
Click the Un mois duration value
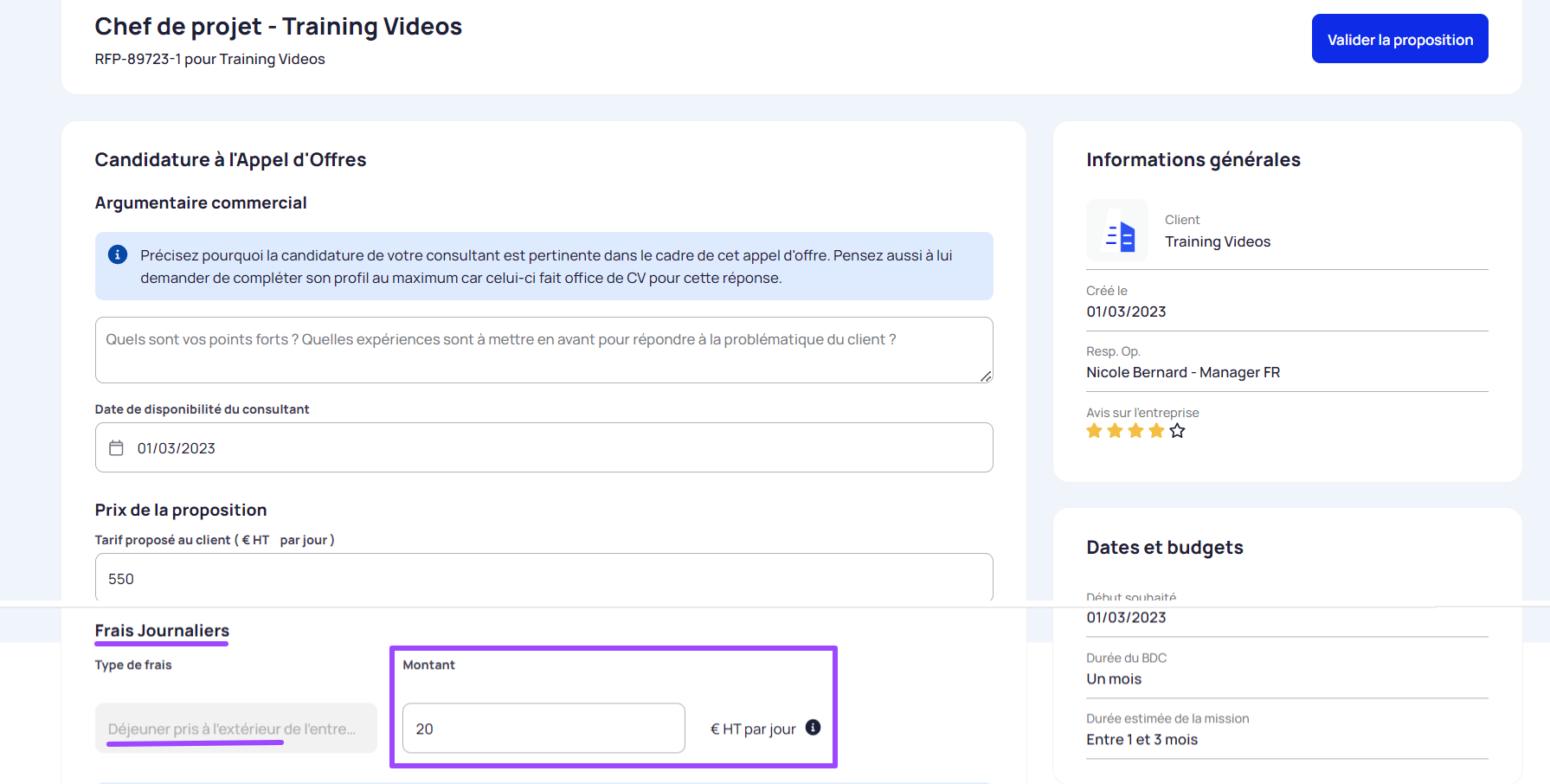(1114, 678)
